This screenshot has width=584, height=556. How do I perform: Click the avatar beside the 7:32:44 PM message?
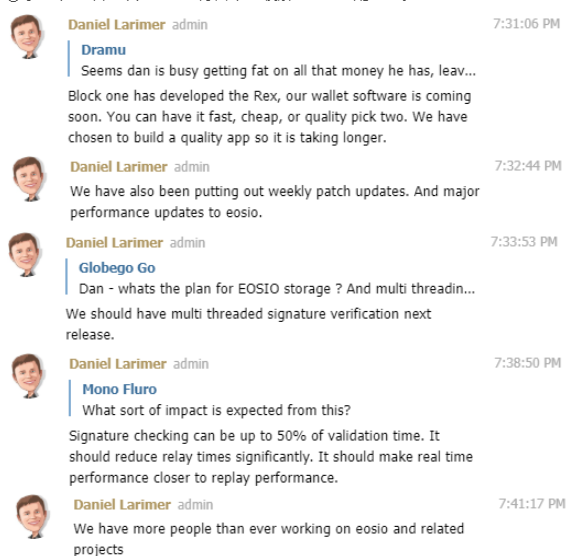(29, 179)
